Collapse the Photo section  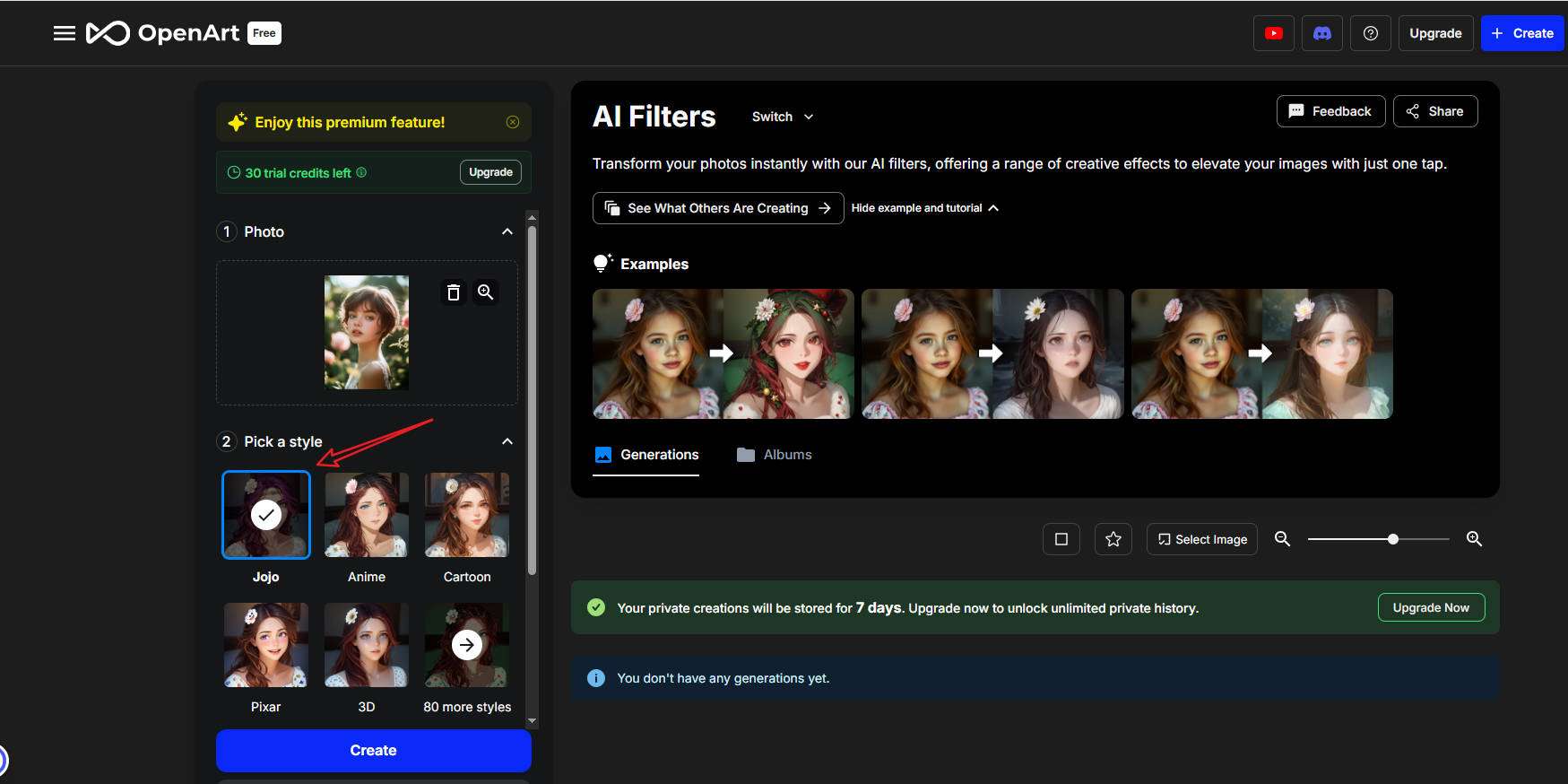pos(507,231)
